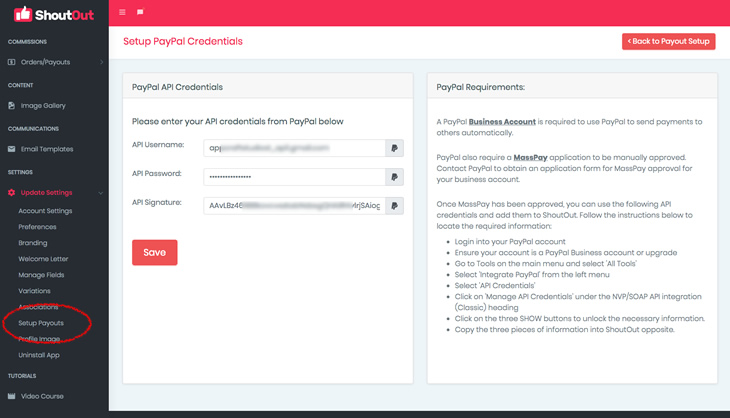Click 'Login into your PayPal account' step

(510, 242)
